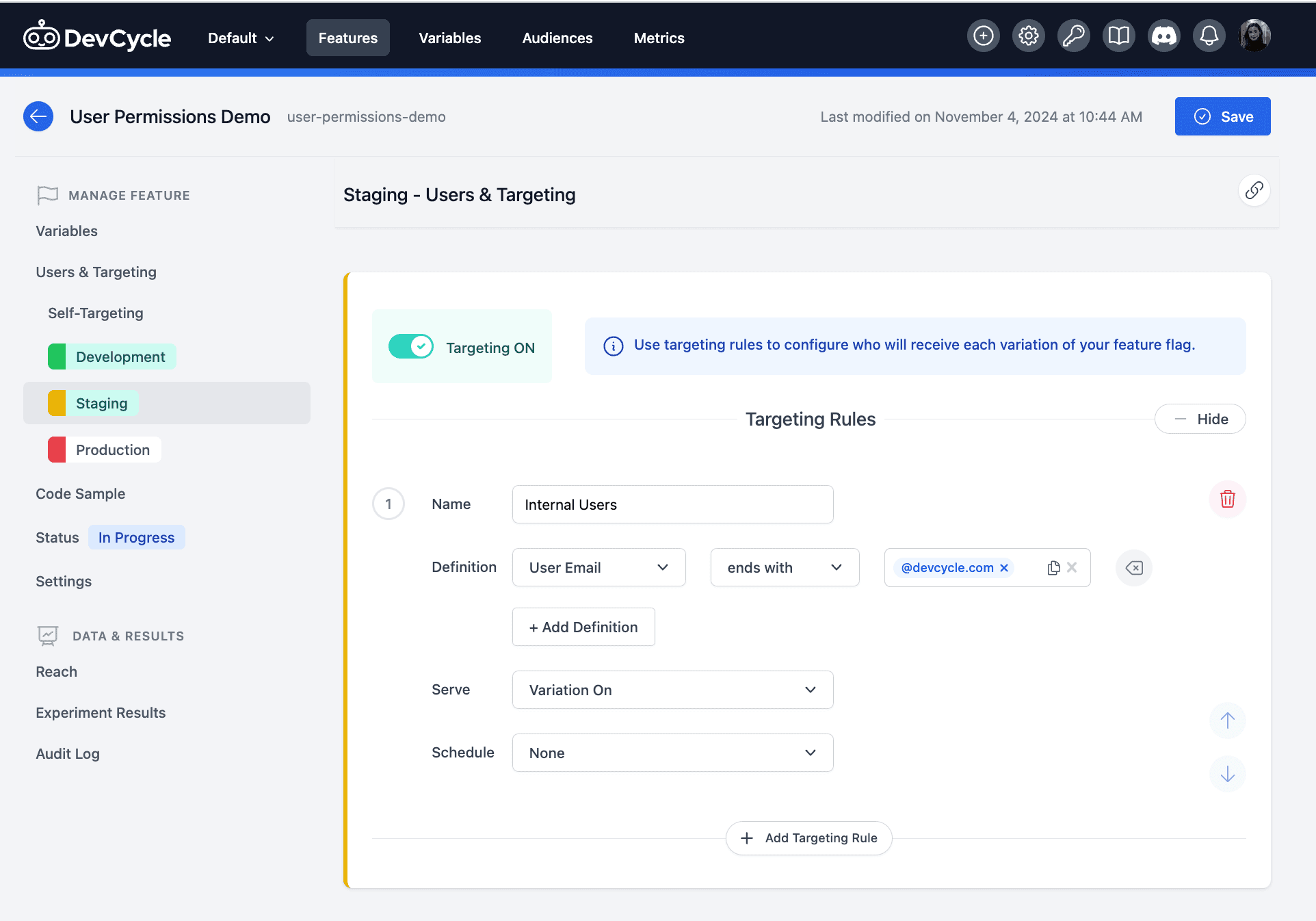Click the settings gear icon
Viewport: 1316px width, 921px height.
pos(1029,38)
